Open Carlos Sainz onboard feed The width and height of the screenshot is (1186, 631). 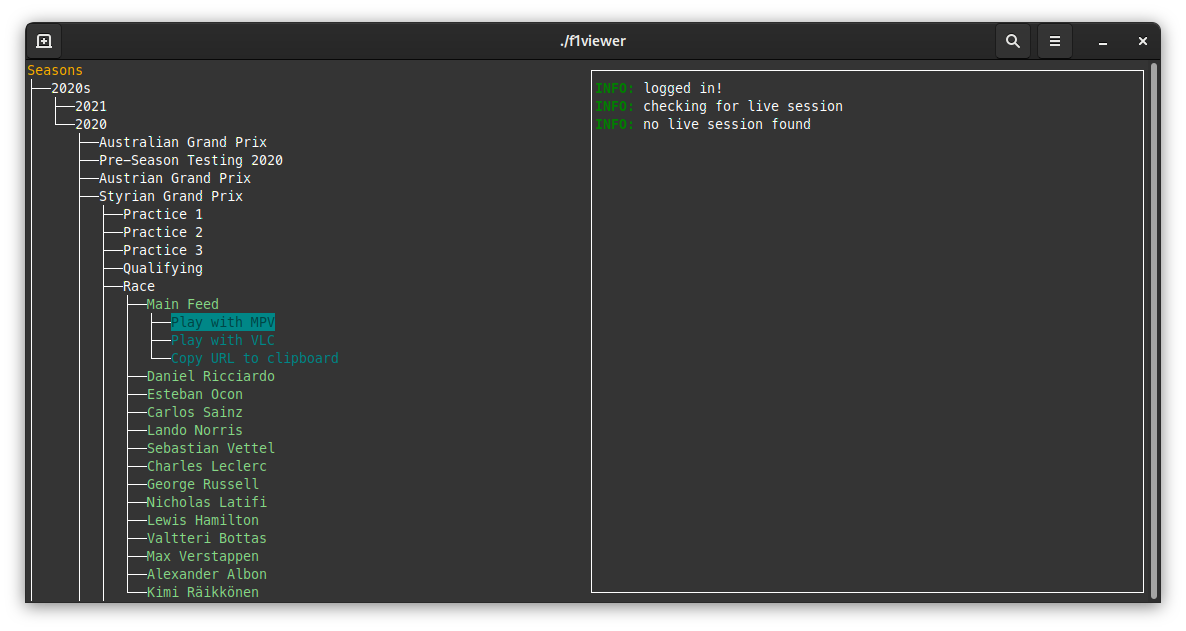click(195, 412)
